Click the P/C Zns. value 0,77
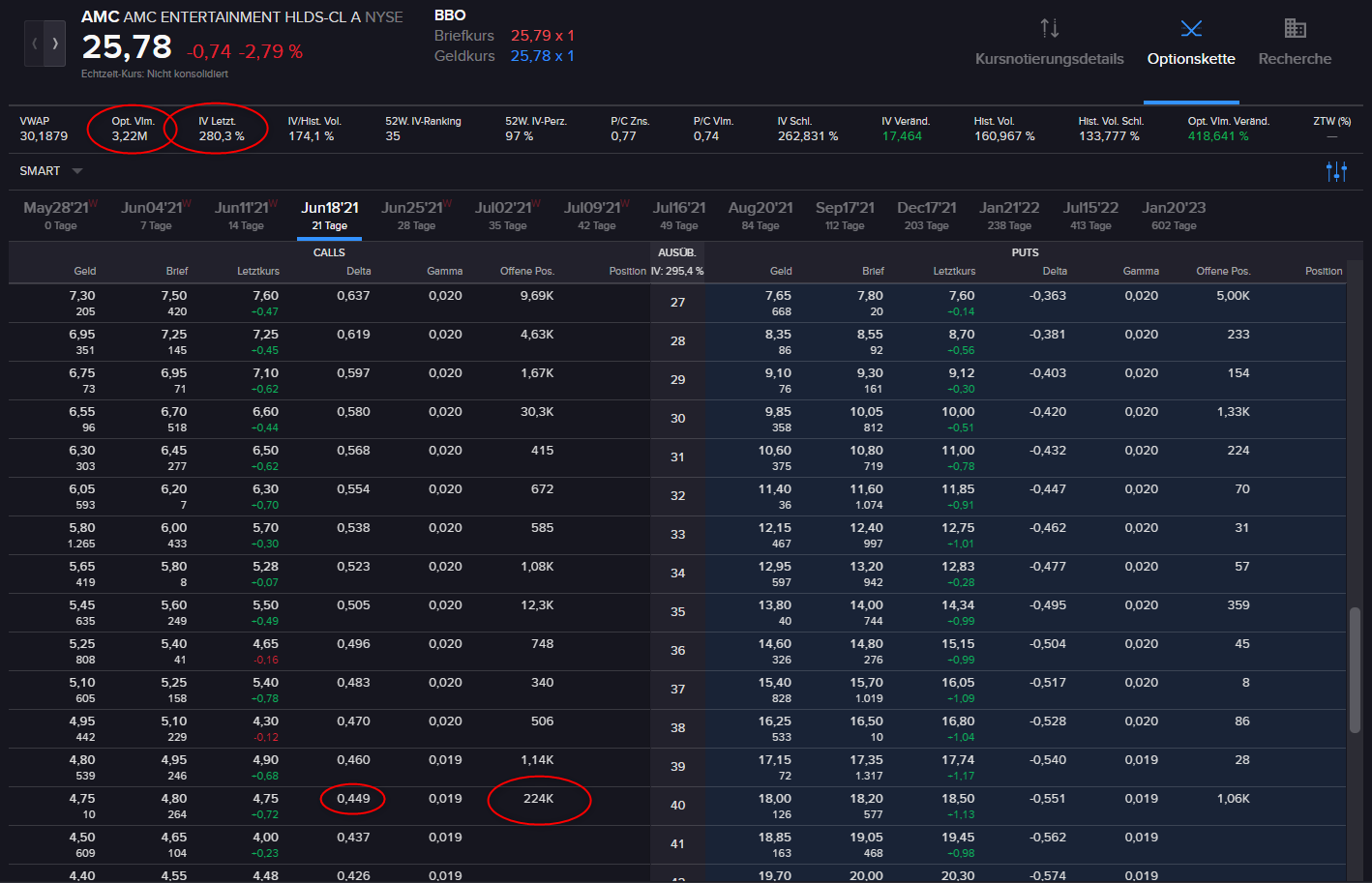1372x883 pixels. [x=623, y=136]
